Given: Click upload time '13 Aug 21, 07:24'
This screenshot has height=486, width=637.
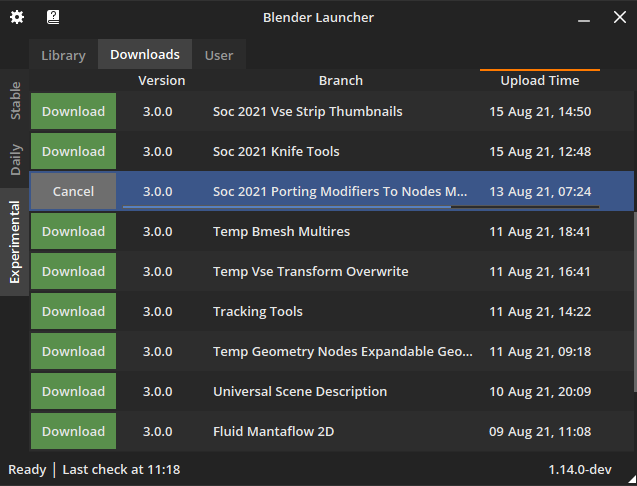Looking at the screenshot, I should (540, 191).
